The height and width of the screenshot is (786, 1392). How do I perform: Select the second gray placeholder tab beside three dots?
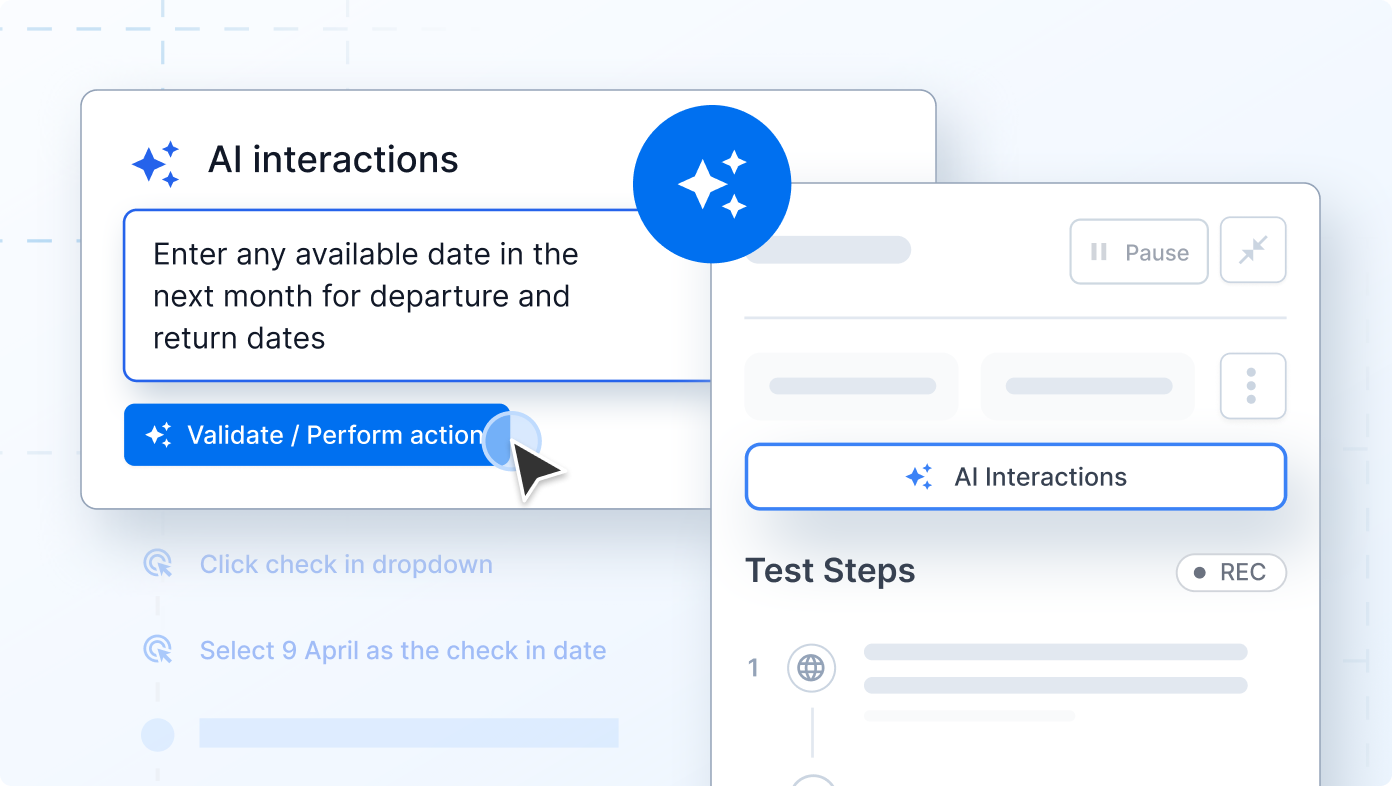1088,386
